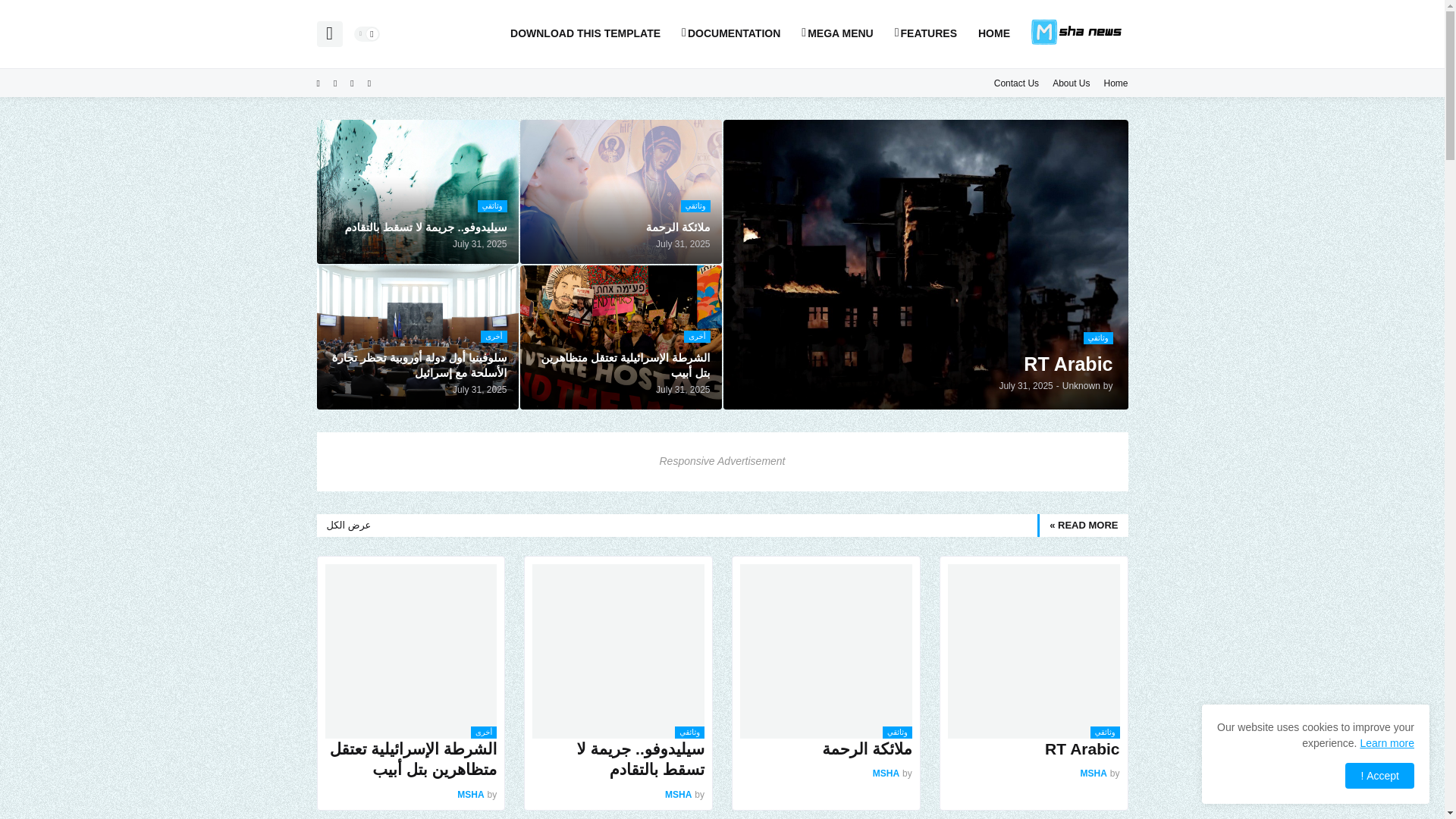Click the RT Arabic title in the grid list

1082,749
